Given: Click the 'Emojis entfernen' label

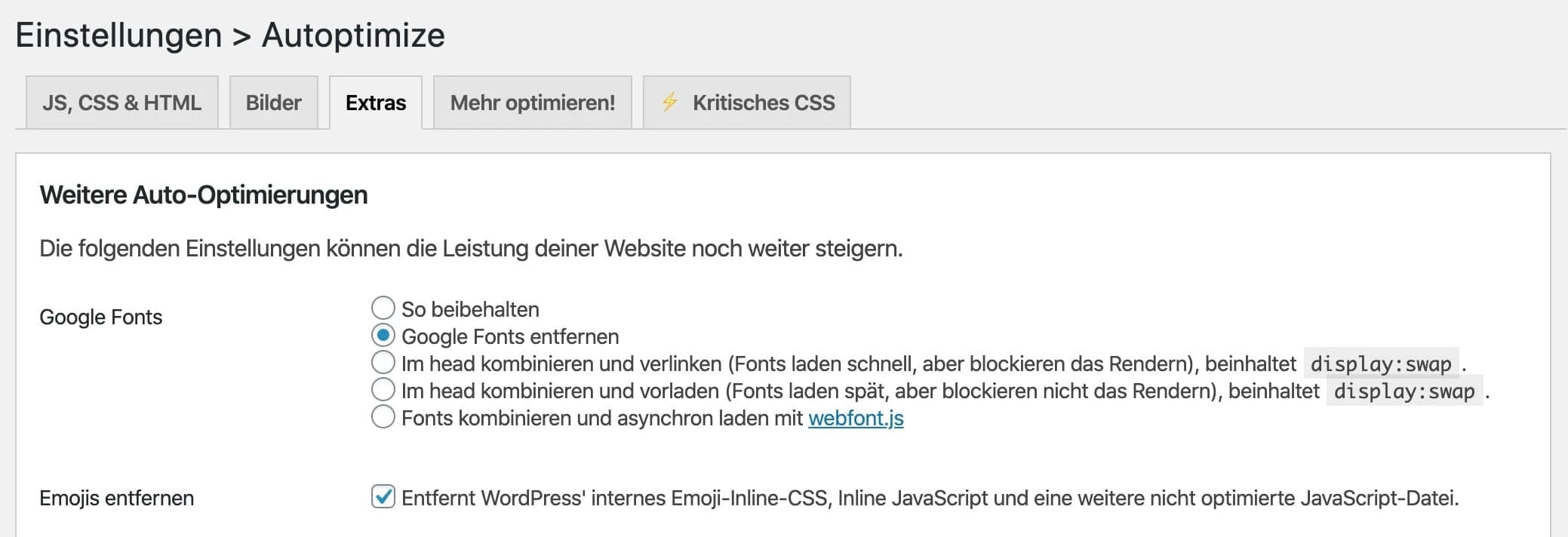Looking at the screenshot, I should pos(117,498).
